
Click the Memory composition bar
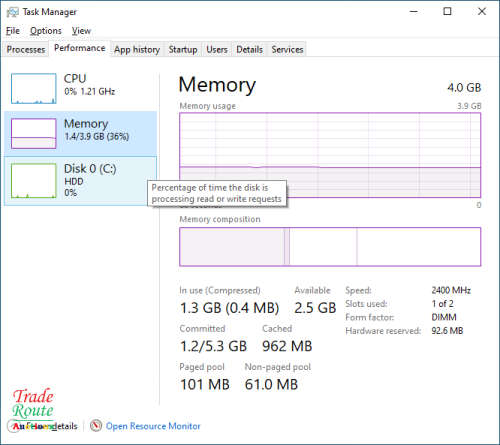(x=330, y=247)
